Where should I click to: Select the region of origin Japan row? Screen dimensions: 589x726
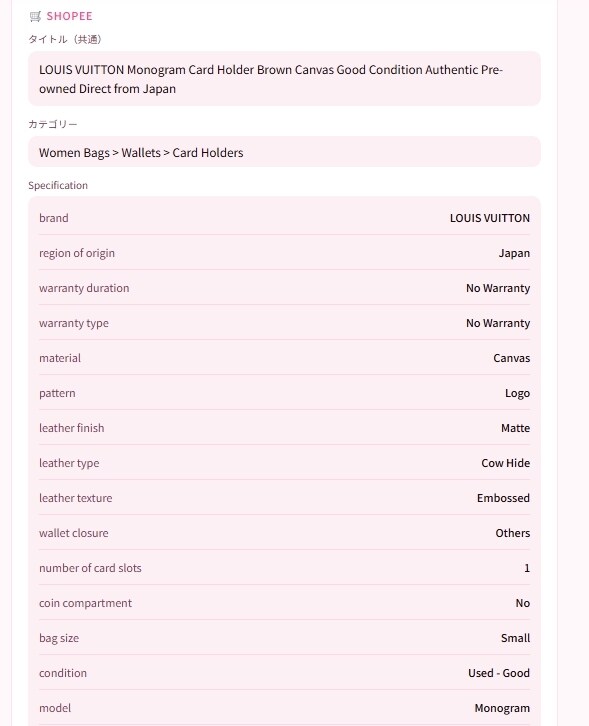(284, 253)
